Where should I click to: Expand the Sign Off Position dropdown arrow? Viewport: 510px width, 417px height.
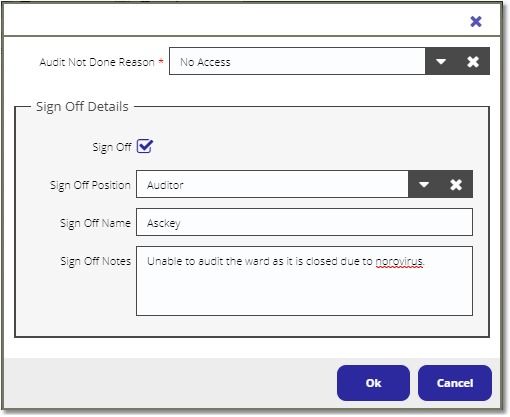tap(424, 184)
